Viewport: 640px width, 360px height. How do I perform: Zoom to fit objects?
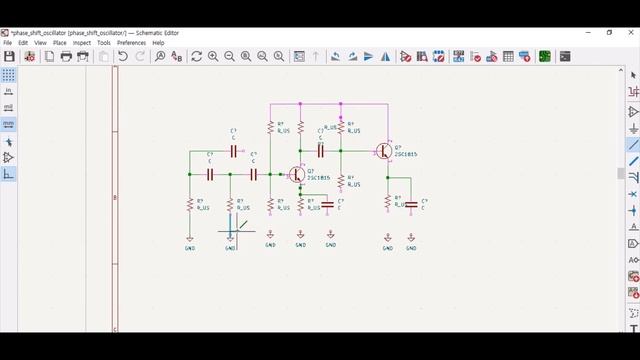(x=262, y=56)
